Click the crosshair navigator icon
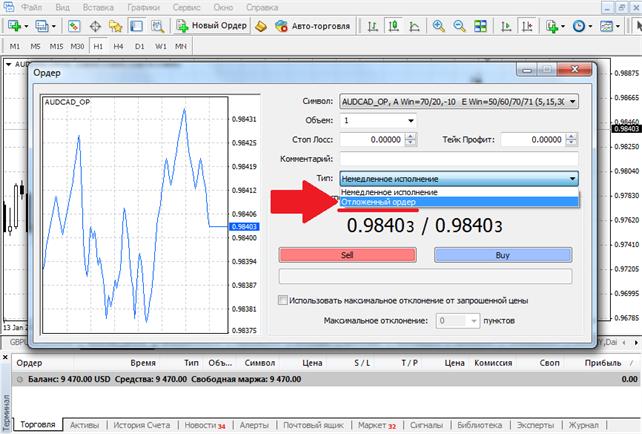Screen dimensions: 642x434 click(x=96, y=25)
